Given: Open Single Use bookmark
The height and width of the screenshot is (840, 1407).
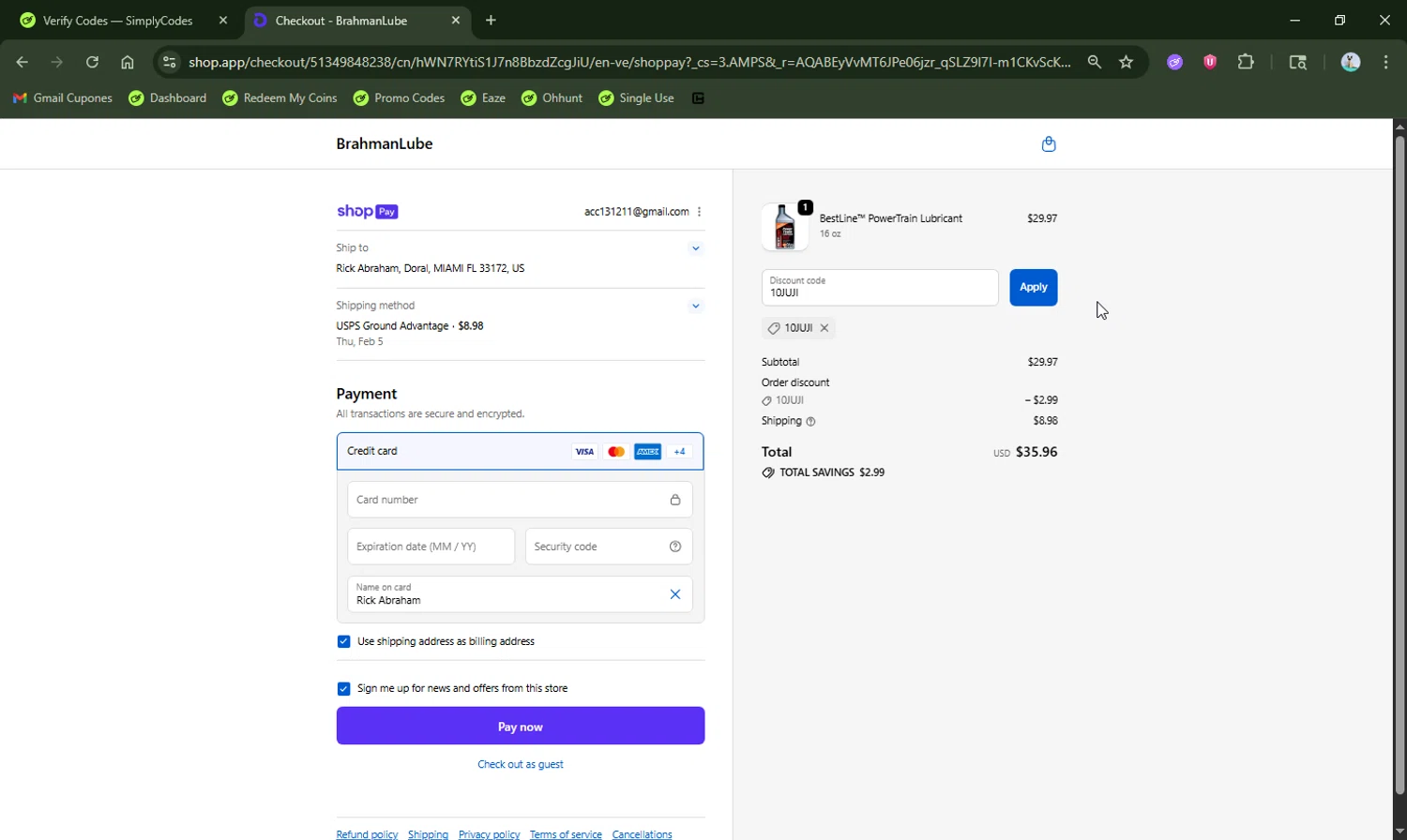Looking at the screenshot, I should [636, 98].
